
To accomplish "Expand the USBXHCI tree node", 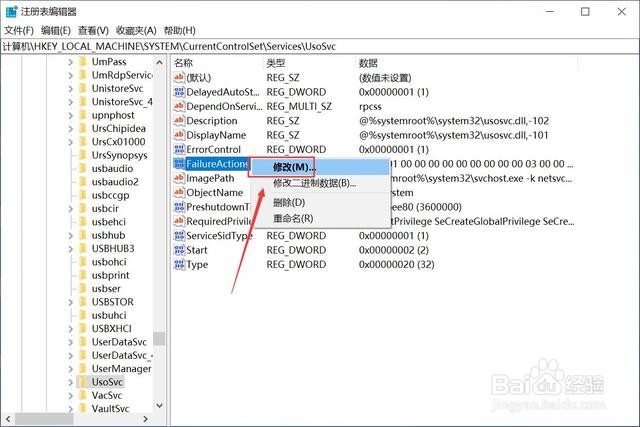I will [x=71, y=329].
